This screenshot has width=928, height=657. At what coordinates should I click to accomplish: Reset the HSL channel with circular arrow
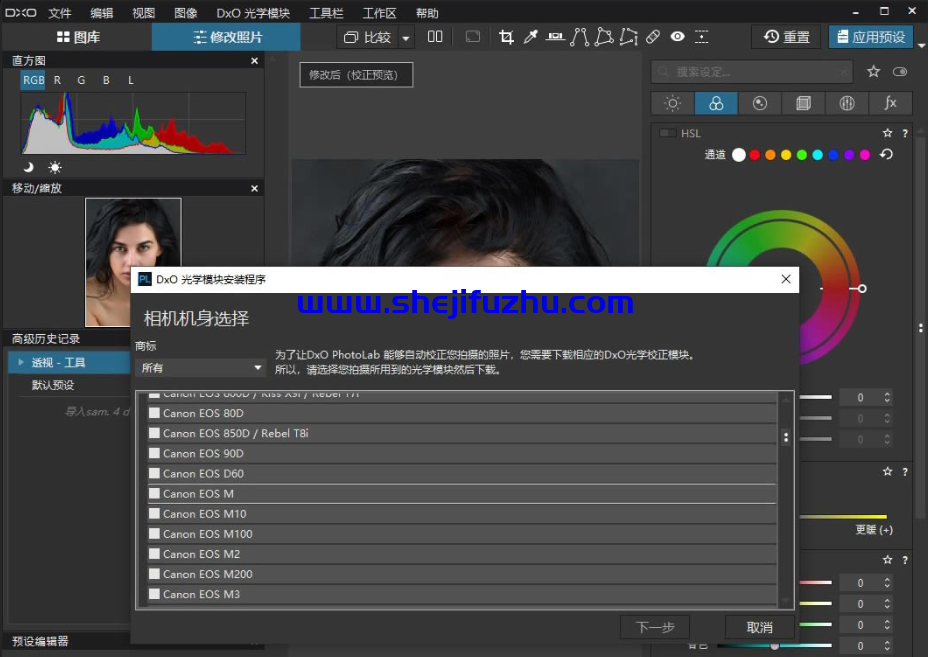pyautogui.click(x=886, y=154)
